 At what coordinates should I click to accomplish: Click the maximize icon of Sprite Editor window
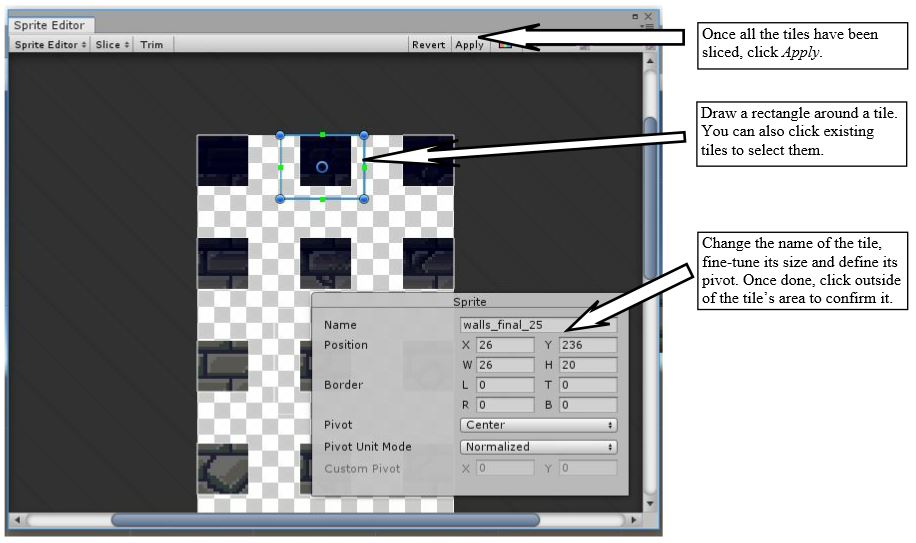[x=635, y=16]
